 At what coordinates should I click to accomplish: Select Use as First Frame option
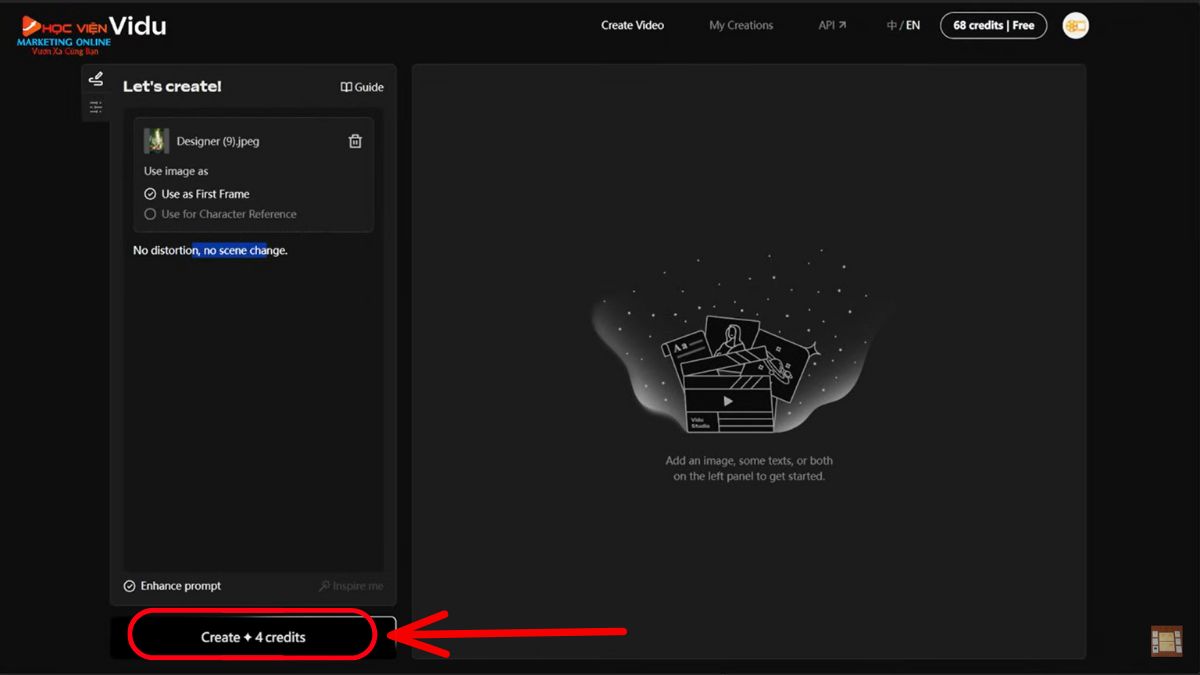(197, 194)
